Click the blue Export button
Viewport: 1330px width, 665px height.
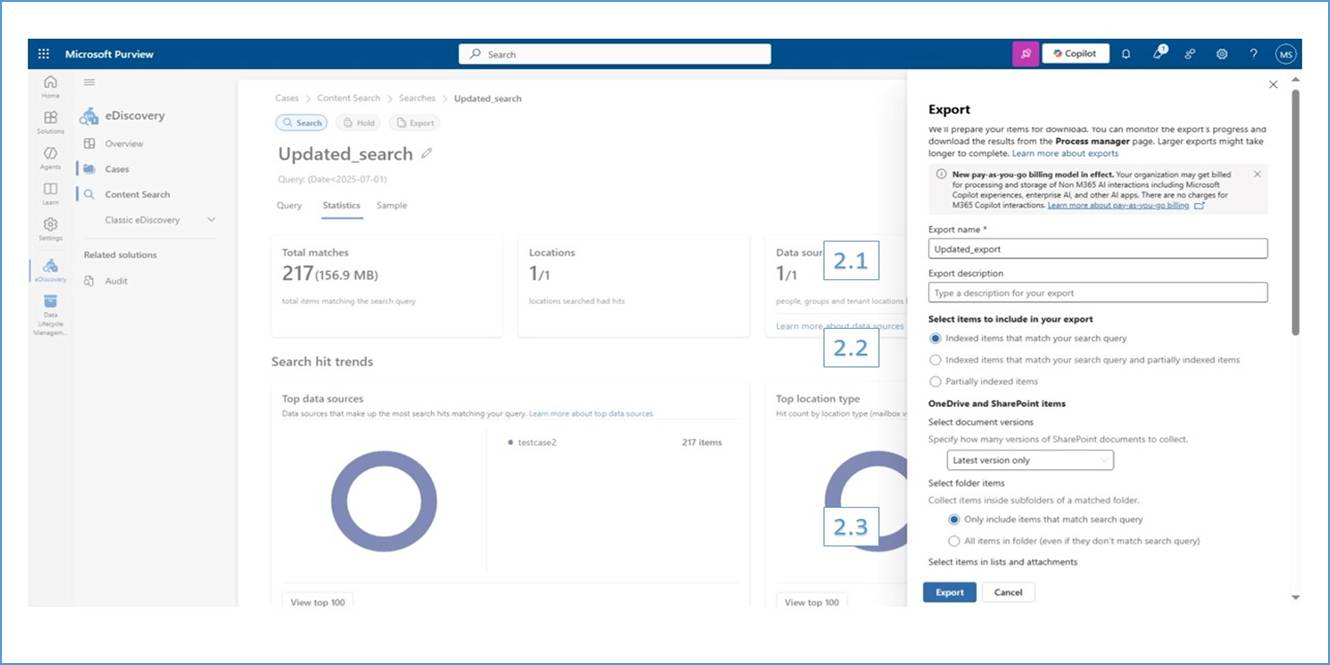(949, 592)
